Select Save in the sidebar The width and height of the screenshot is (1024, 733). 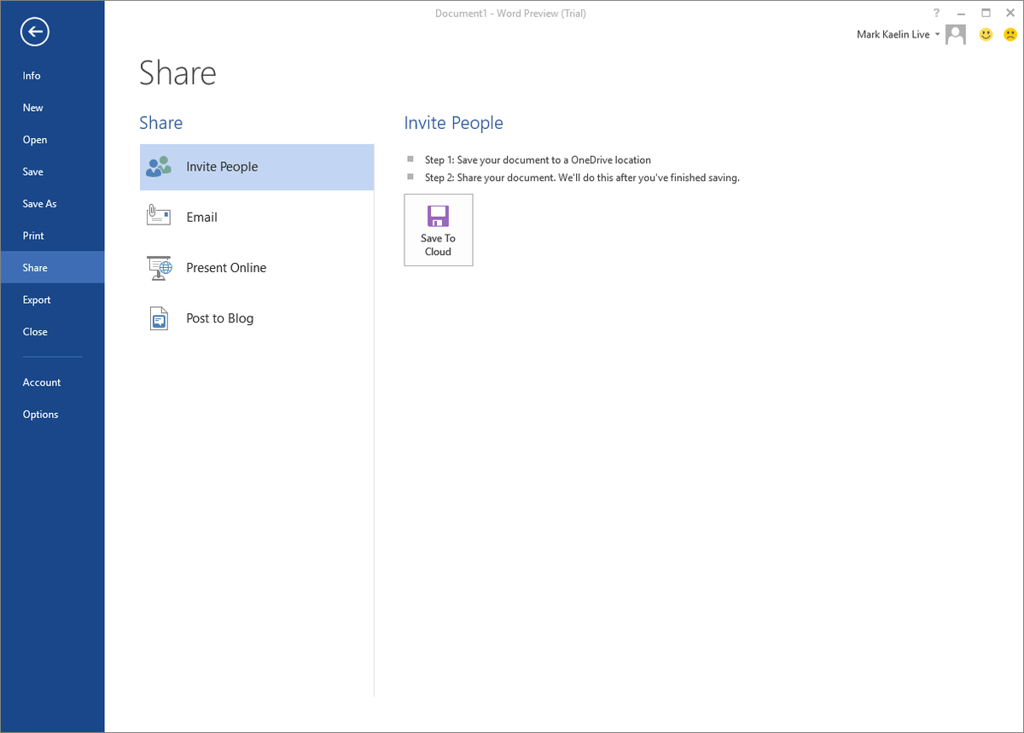click(x=52, y=172)
